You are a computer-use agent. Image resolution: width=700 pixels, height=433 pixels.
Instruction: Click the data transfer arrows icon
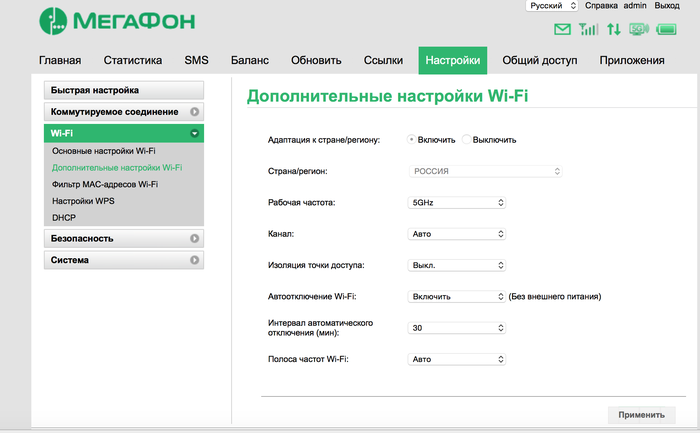(x=614, y=30)
